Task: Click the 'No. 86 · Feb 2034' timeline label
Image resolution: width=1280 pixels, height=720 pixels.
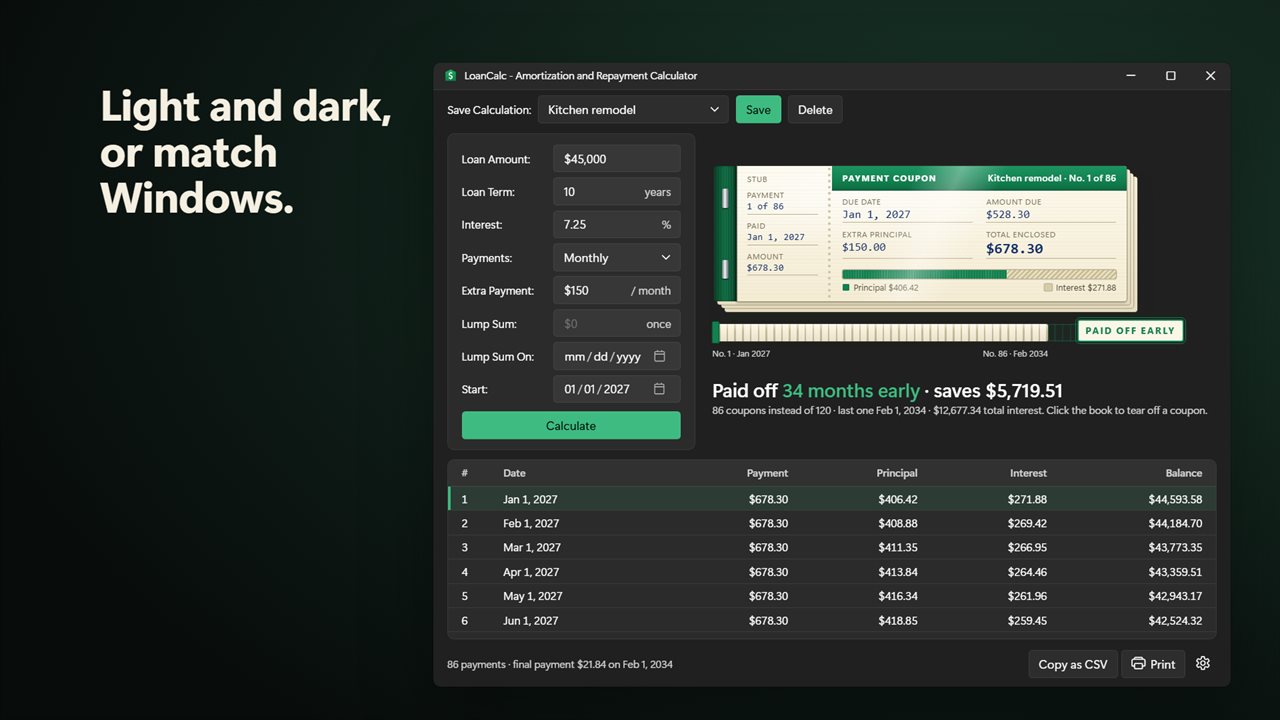Action: pyautogui.click(x=1015, y=353)
